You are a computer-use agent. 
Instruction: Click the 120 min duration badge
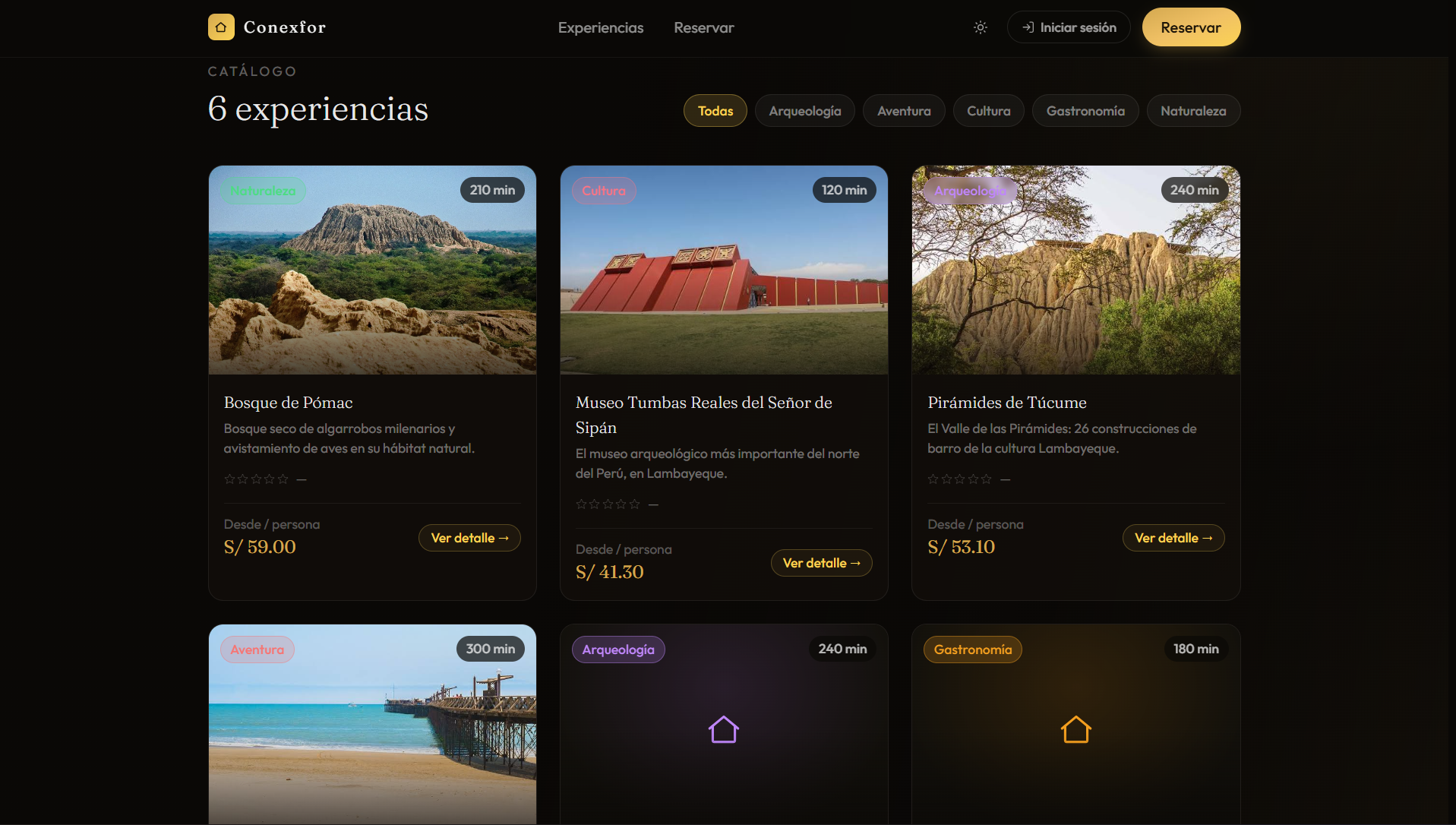point(844,190)
